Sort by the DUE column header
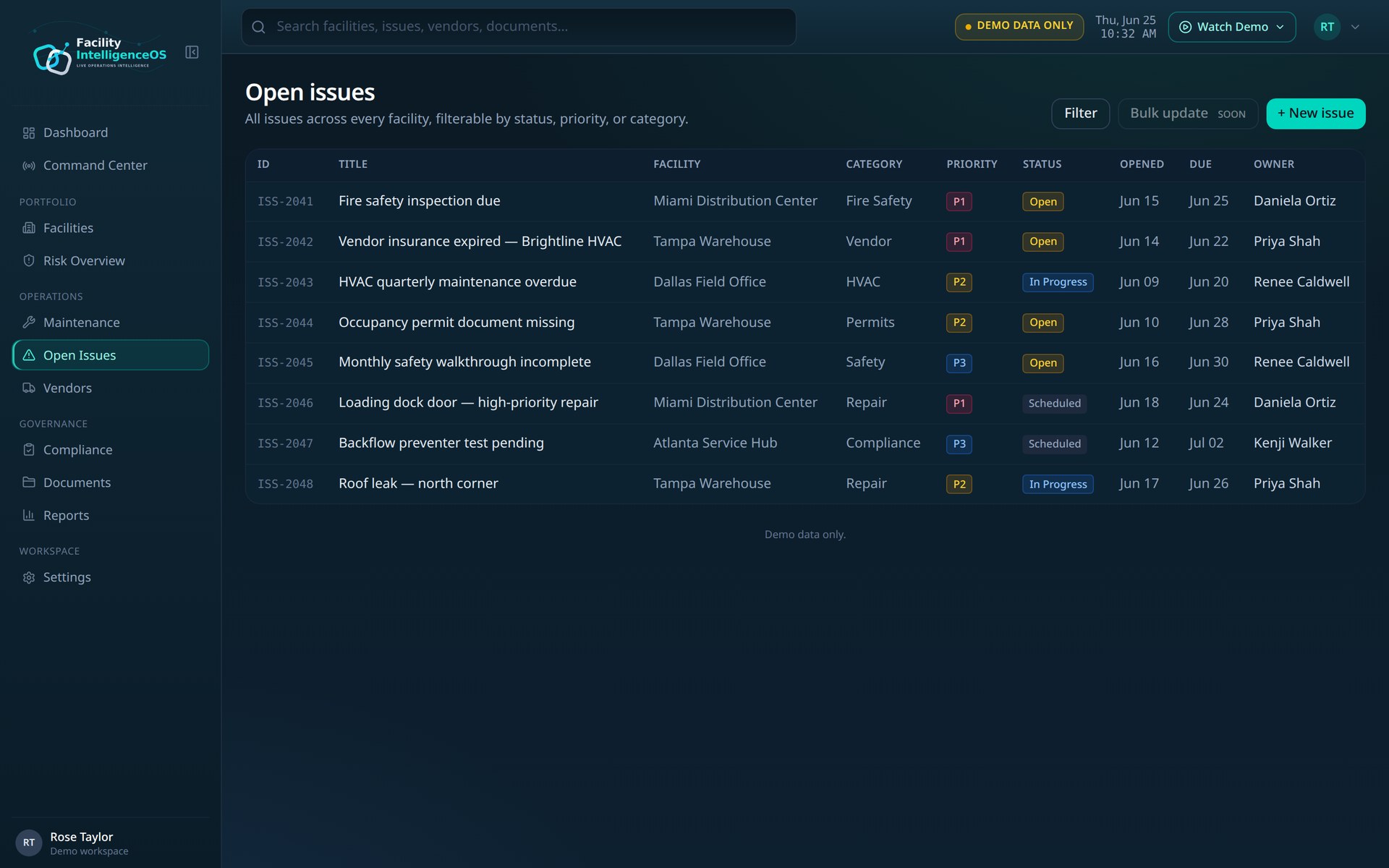The image size is (1389, 868). [x=1200, y=164]
